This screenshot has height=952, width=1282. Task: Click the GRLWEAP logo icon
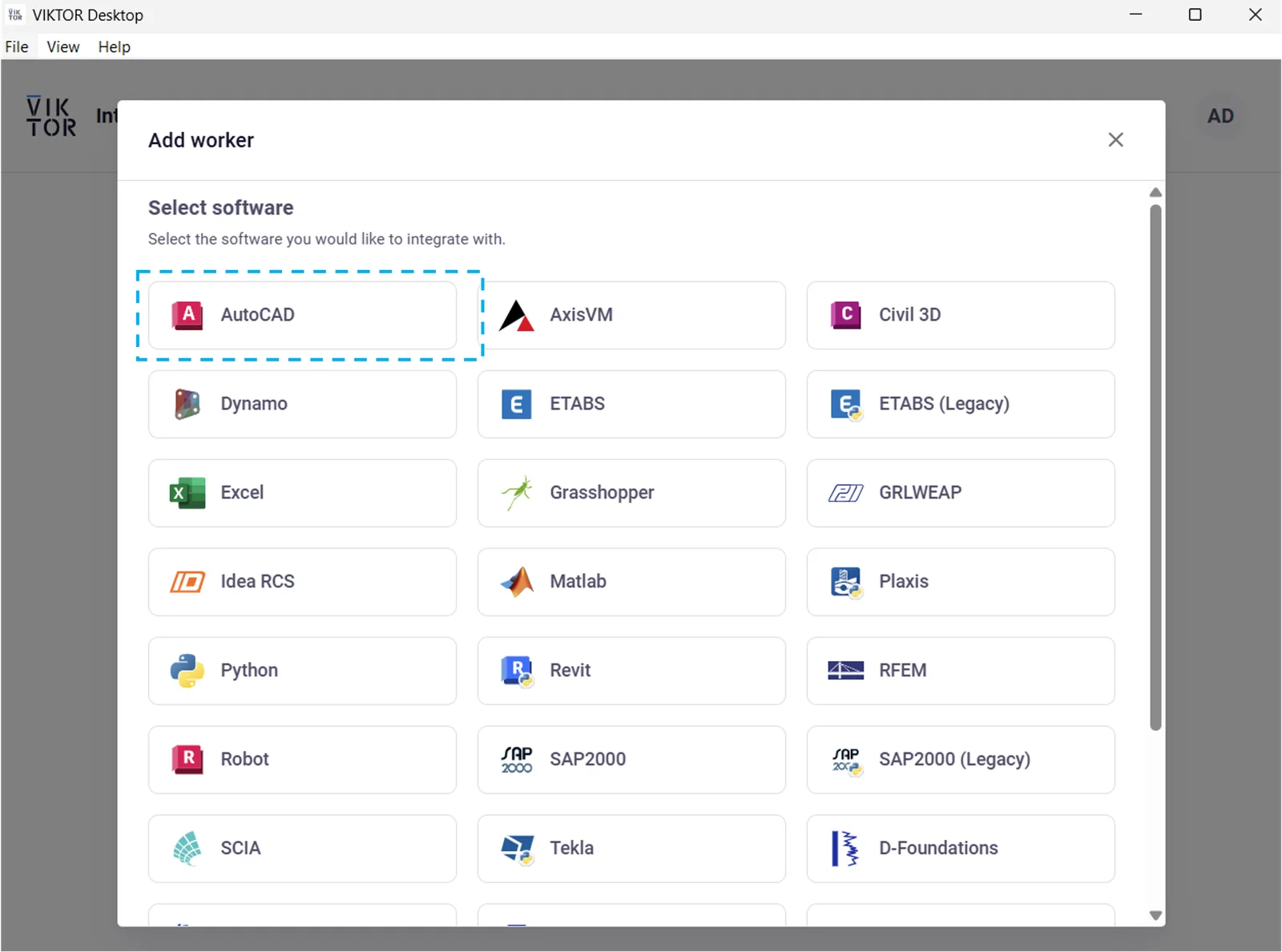(x=845, y=493)
